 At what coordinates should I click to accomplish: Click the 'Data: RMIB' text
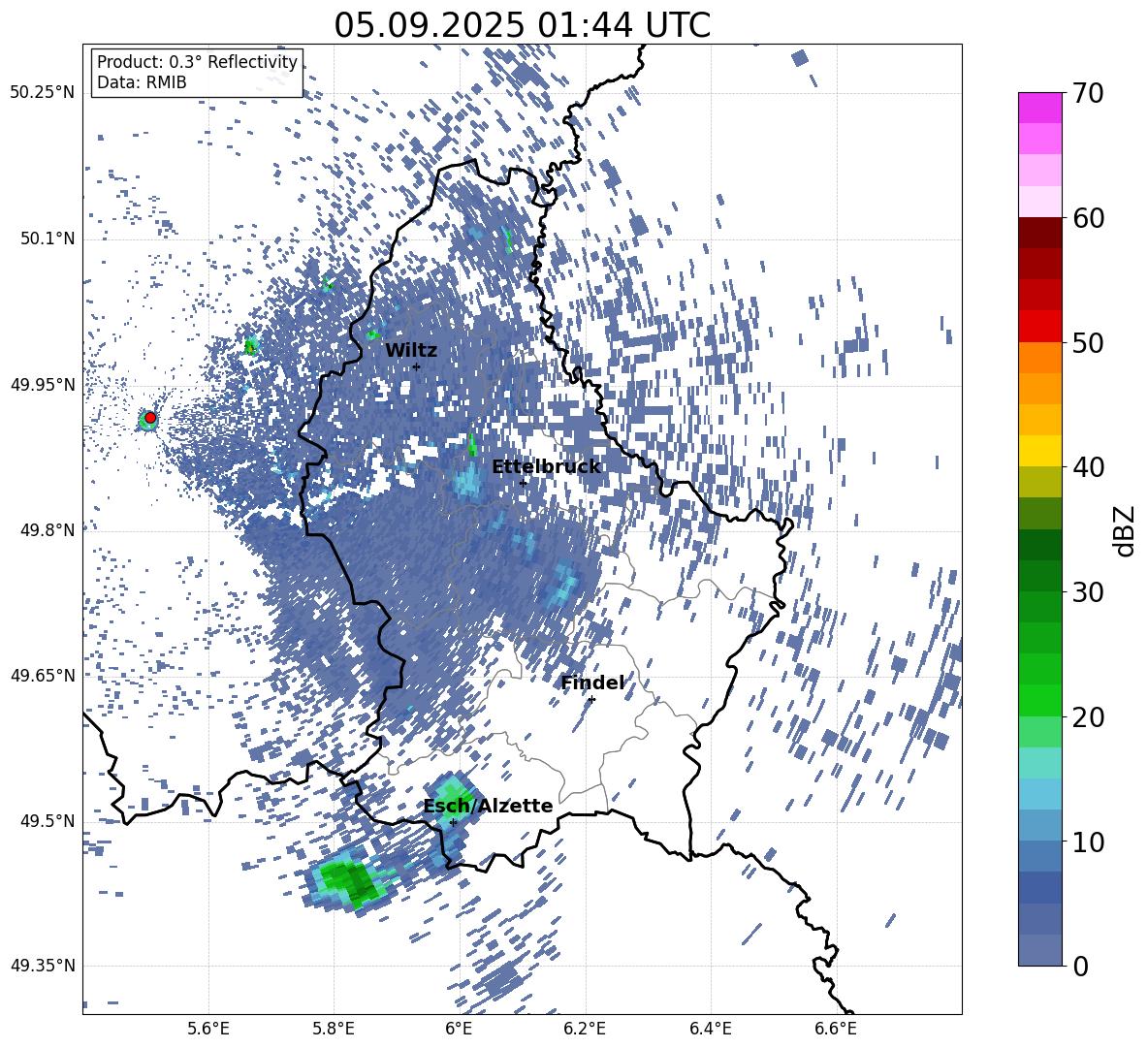coord(142,82)
